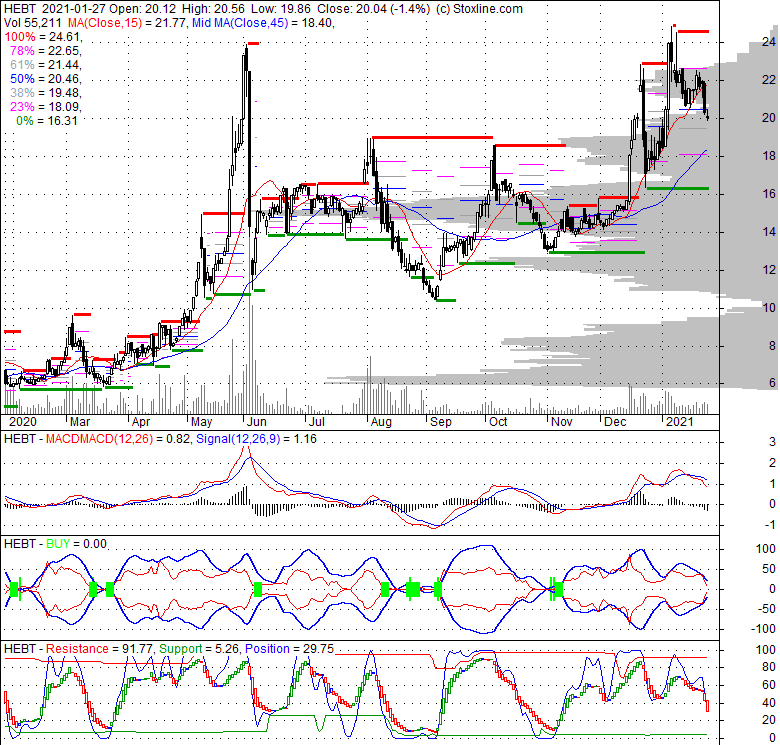Click the '(c) Stoxline.com' credit text
Image resolution: width=780 pixels, height=745 pixels.
tap(479, 9)
